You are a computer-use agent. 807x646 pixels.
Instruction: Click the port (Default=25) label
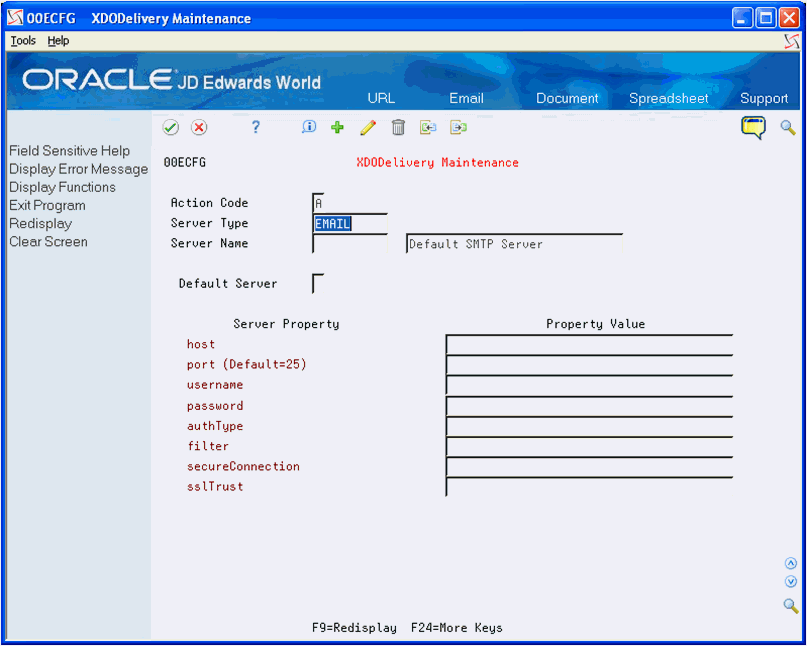(x=247, y=364)
